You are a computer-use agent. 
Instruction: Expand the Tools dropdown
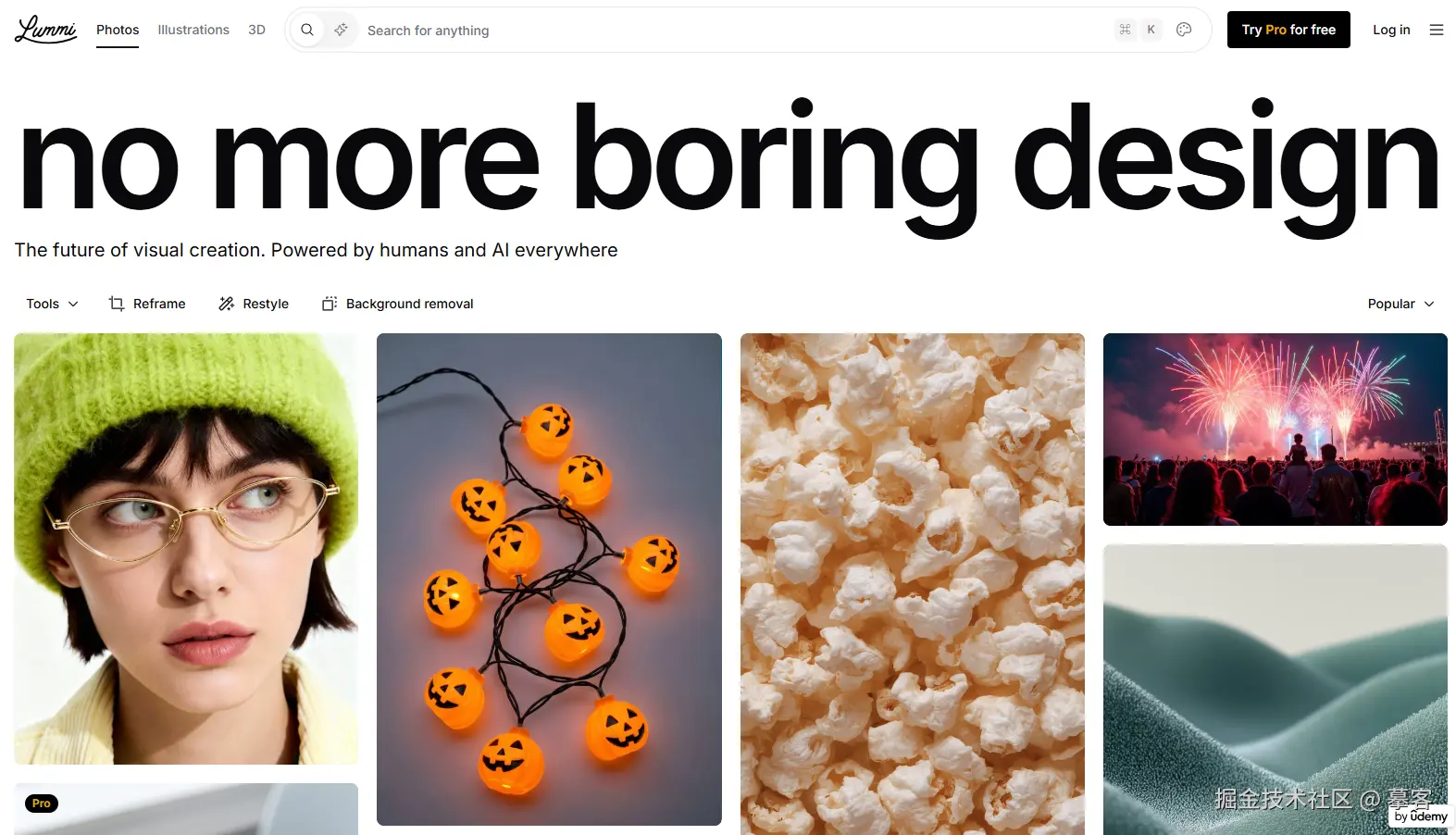[52, 304]
